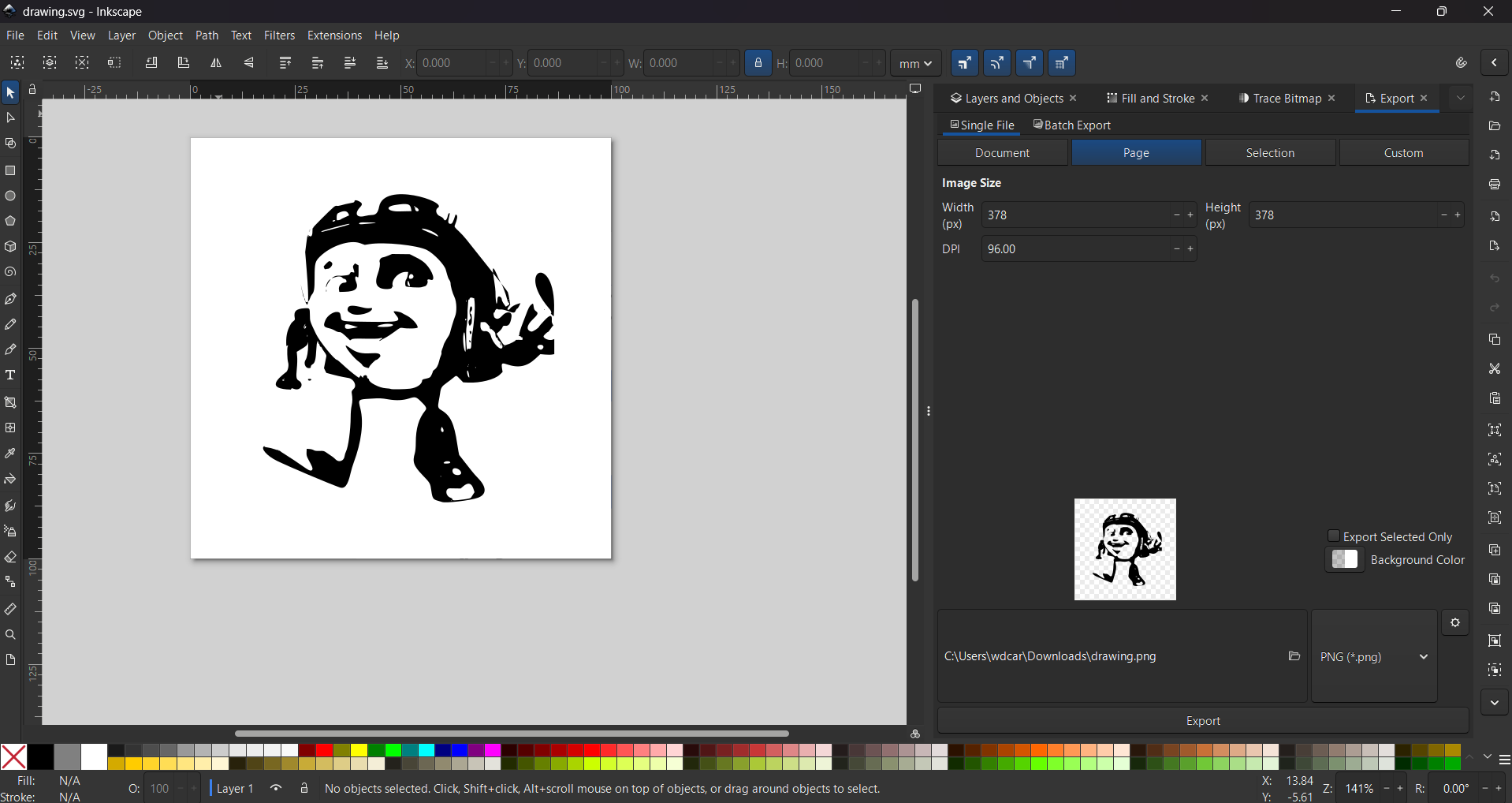This screenshot has height=803, width=1512.
Task: Select the Single File export mode
Action: [x=982, y=125]
